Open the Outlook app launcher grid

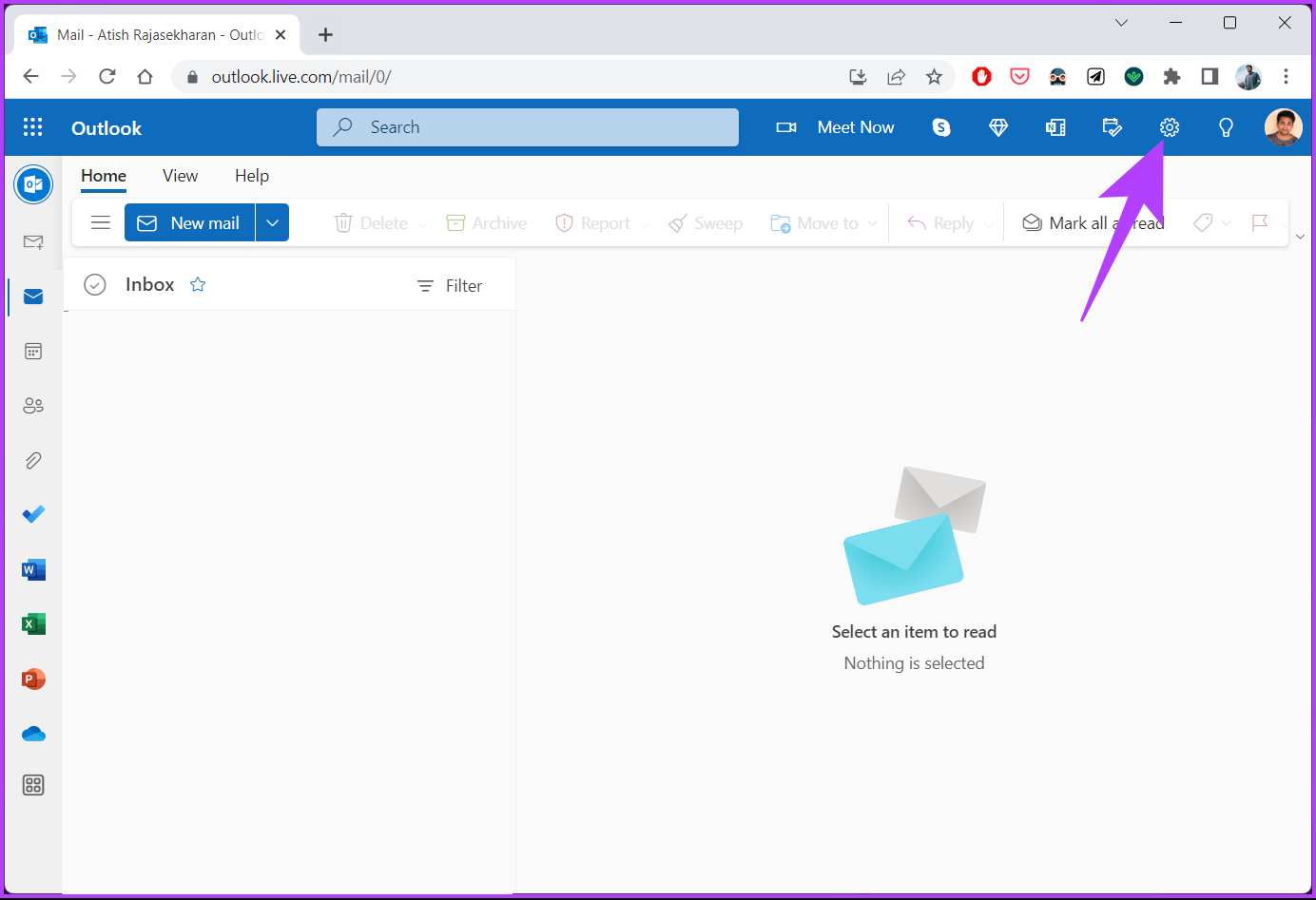click(x=33, y=127)
